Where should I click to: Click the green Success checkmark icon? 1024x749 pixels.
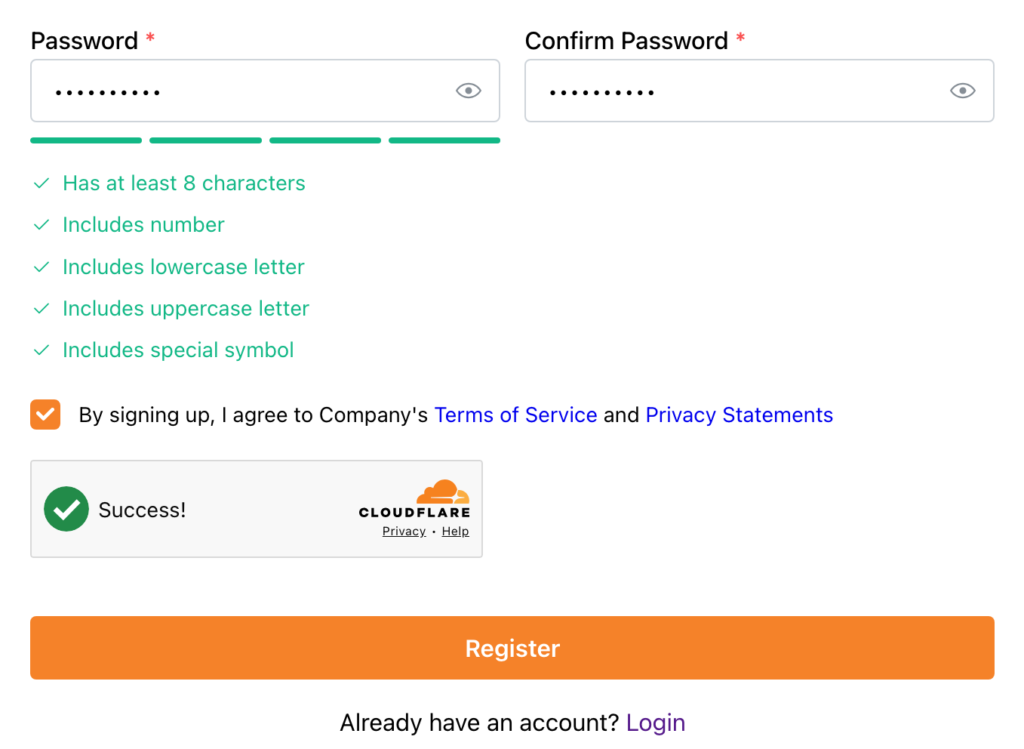[x=66, y=509]
